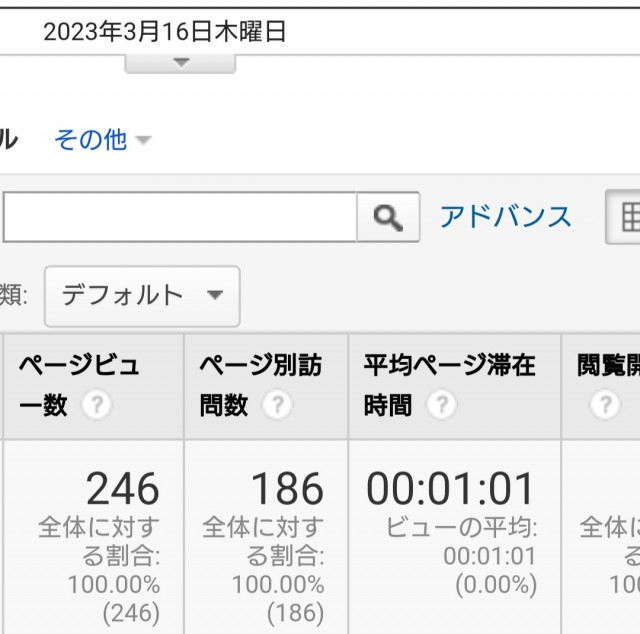
Task: Click the 2023年3月16日木曜日 date field
Action: tap(165, 32)
